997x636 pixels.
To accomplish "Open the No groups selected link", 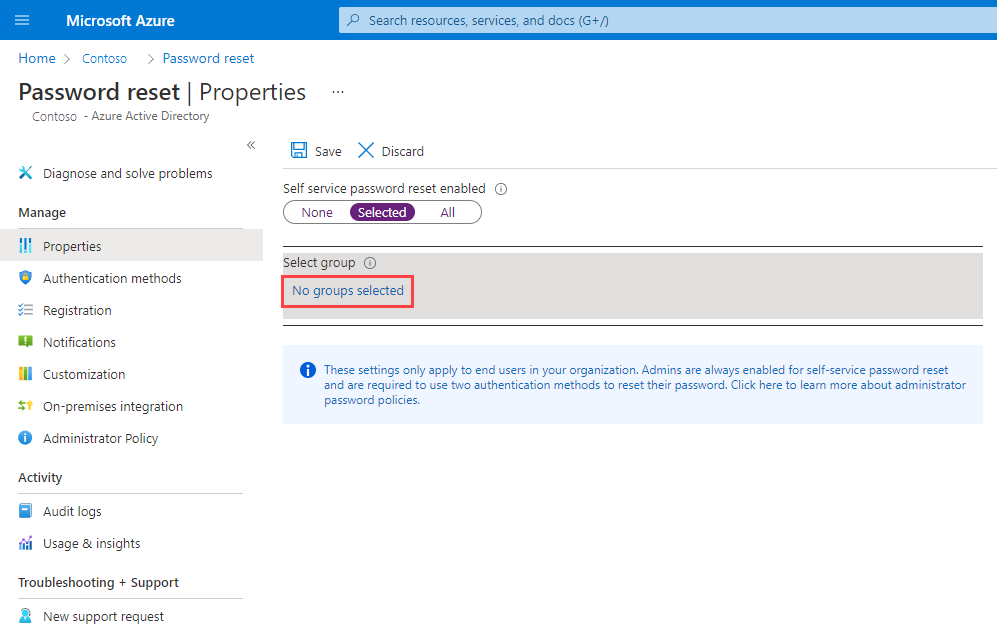I will 347,290.
